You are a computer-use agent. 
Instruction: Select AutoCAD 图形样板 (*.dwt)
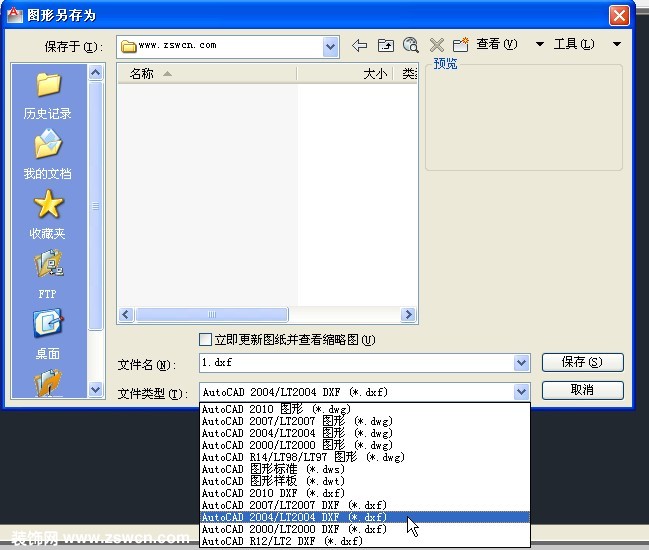(x=365, y=481)
